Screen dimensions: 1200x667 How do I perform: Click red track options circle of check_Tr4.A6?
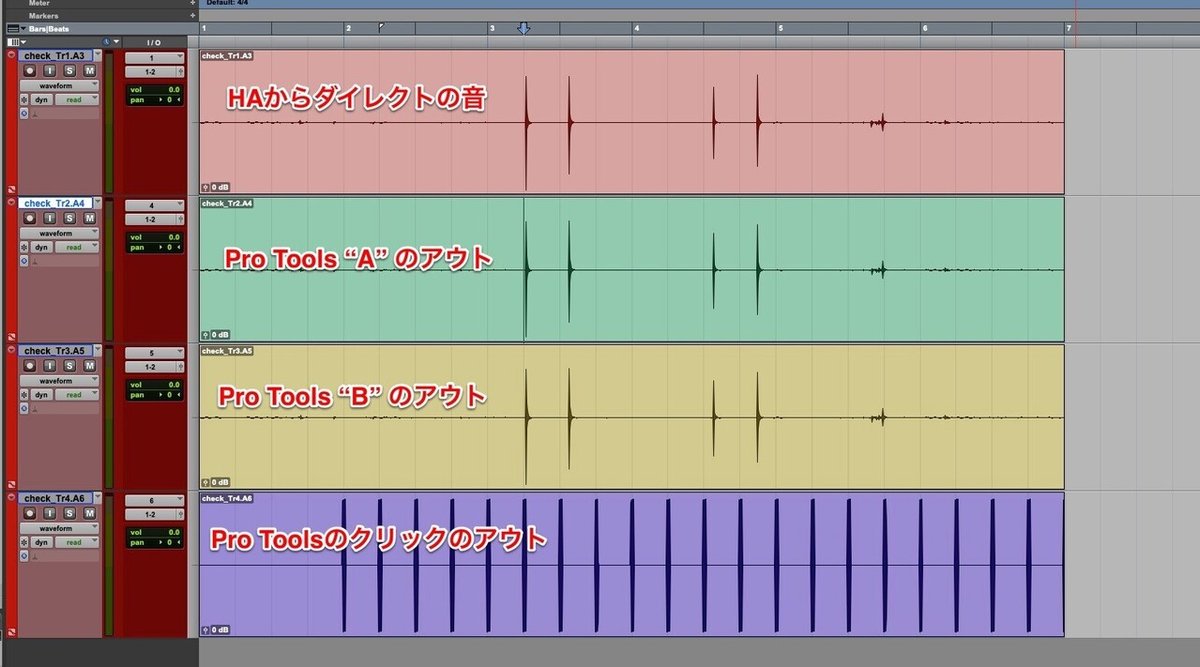click(x=11, y=496)
